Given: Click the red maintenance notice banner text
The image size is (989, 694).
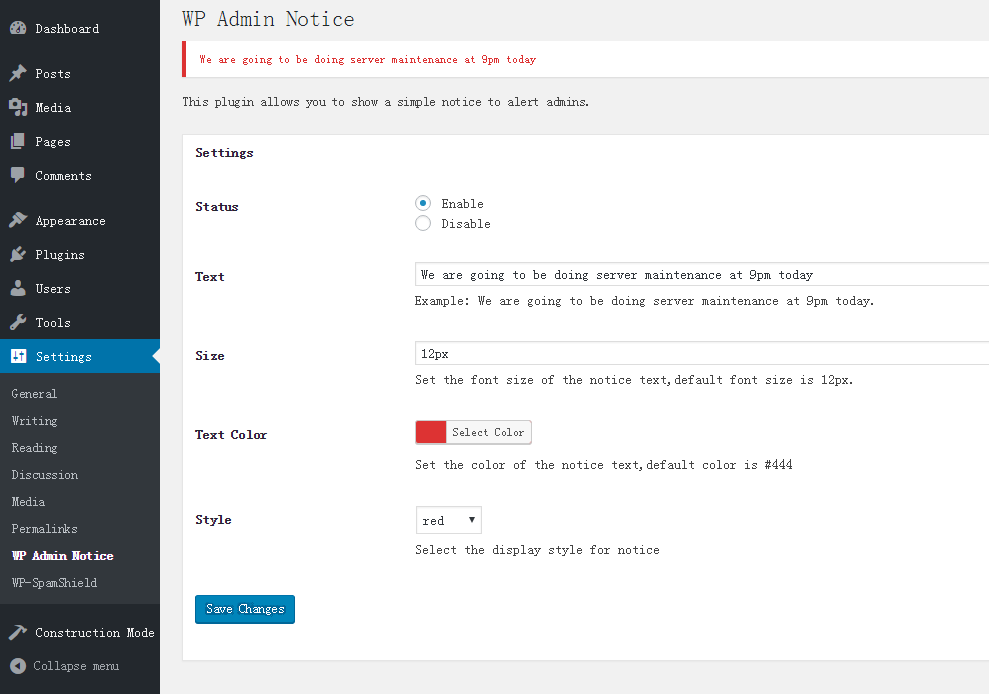Looking at the screenshot, I should [x=368, y=59].
